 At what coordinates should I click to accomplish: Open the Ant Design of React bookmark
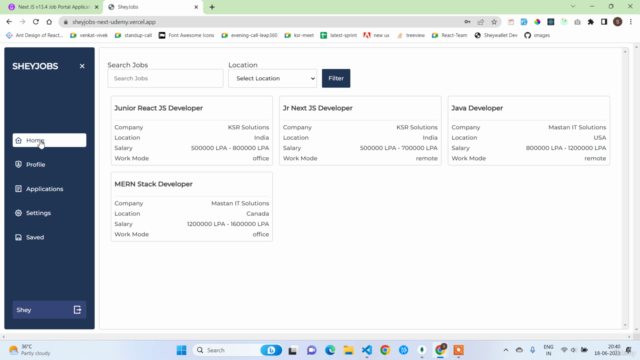coord(35,35)
